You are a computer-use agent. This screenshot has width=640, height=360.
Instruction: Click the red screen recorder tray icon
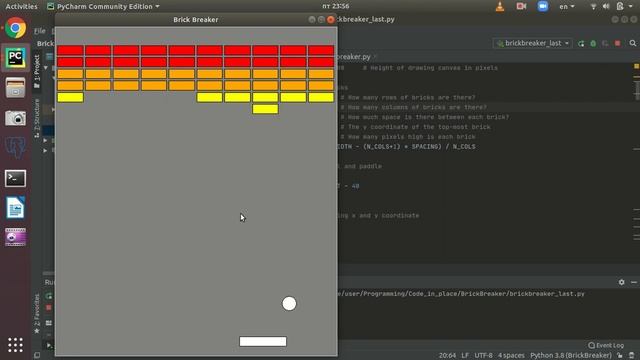pyautogui.click(x=521, y=6)
